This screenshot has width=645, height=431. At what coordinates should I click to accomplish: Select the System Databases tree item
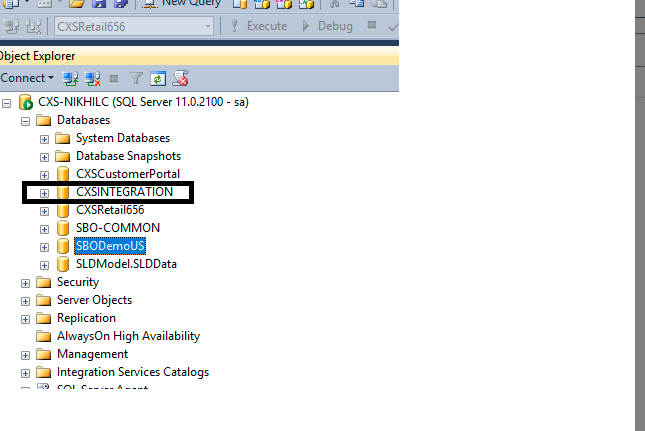(123, 138)
